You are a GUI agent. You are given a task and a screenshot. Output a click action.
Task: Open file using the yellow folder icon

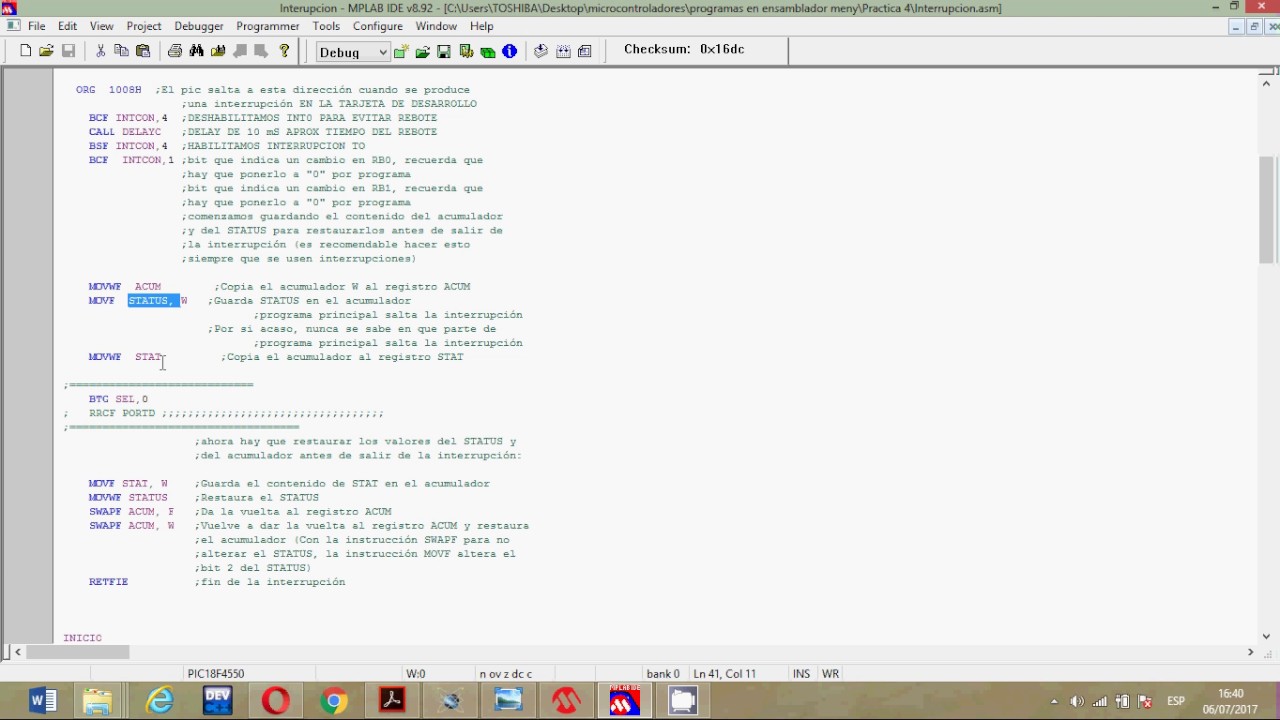(x=46, y=51)
